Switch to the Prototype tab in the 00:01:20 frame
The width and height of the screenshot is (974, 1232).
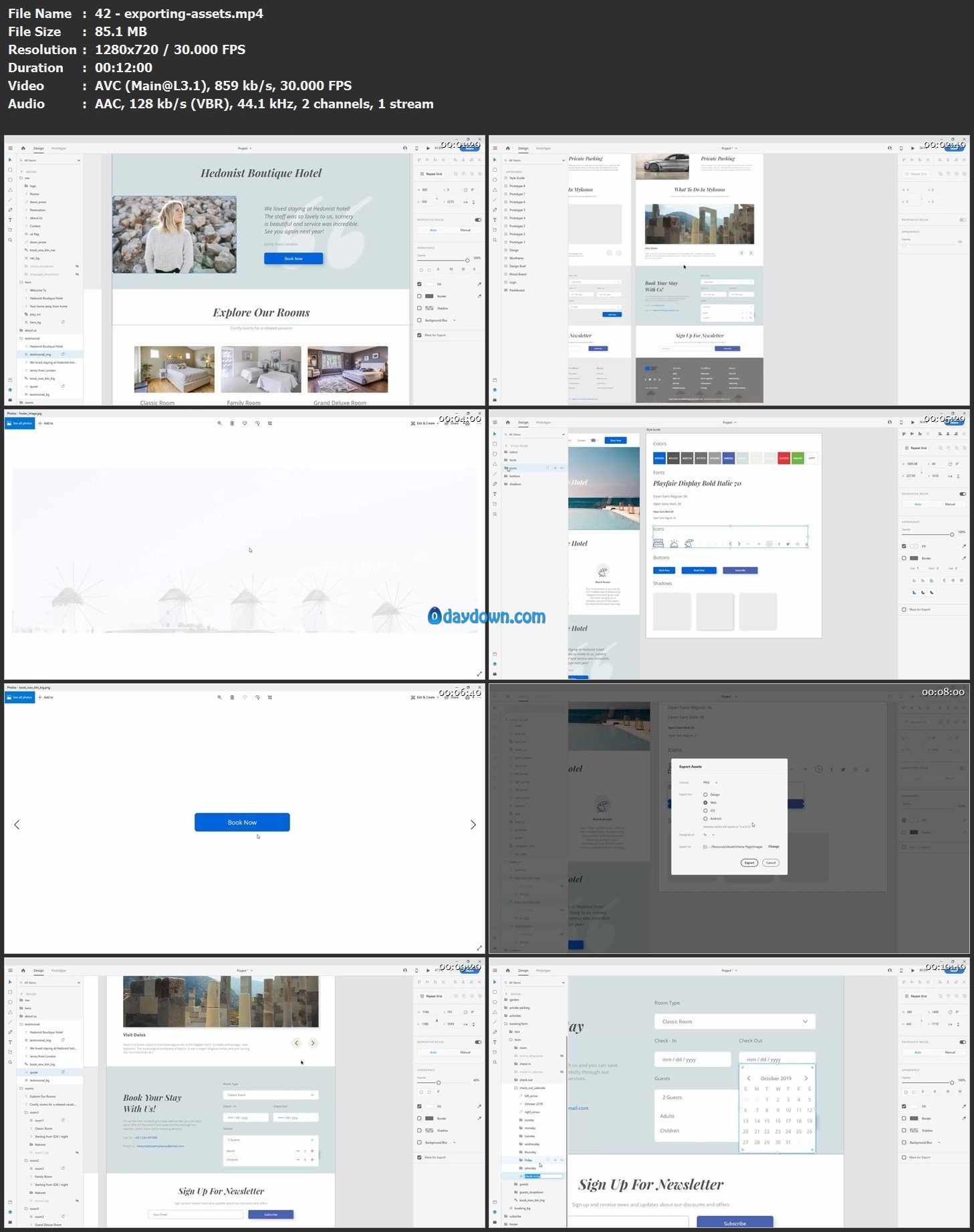pos(59,148)
